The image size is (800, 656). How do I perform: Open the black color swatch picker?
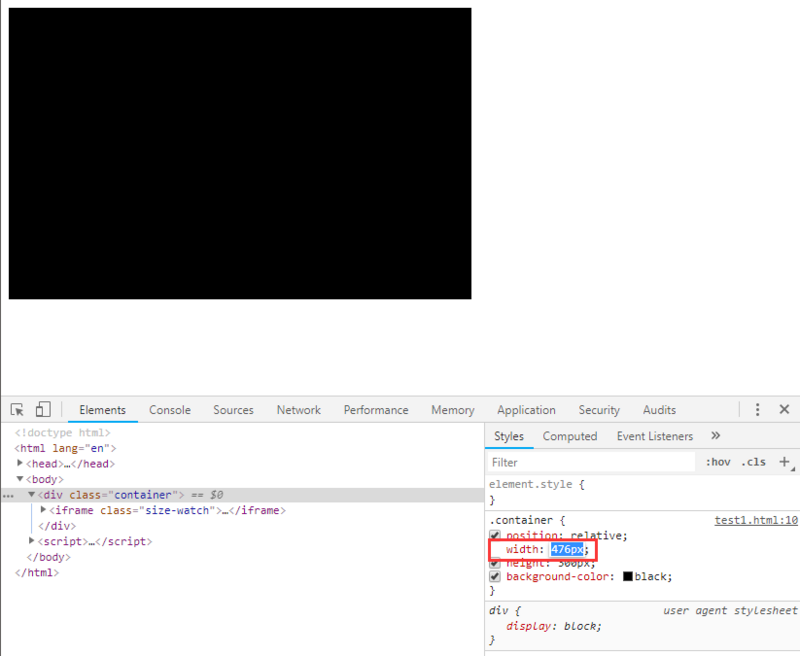628,576
